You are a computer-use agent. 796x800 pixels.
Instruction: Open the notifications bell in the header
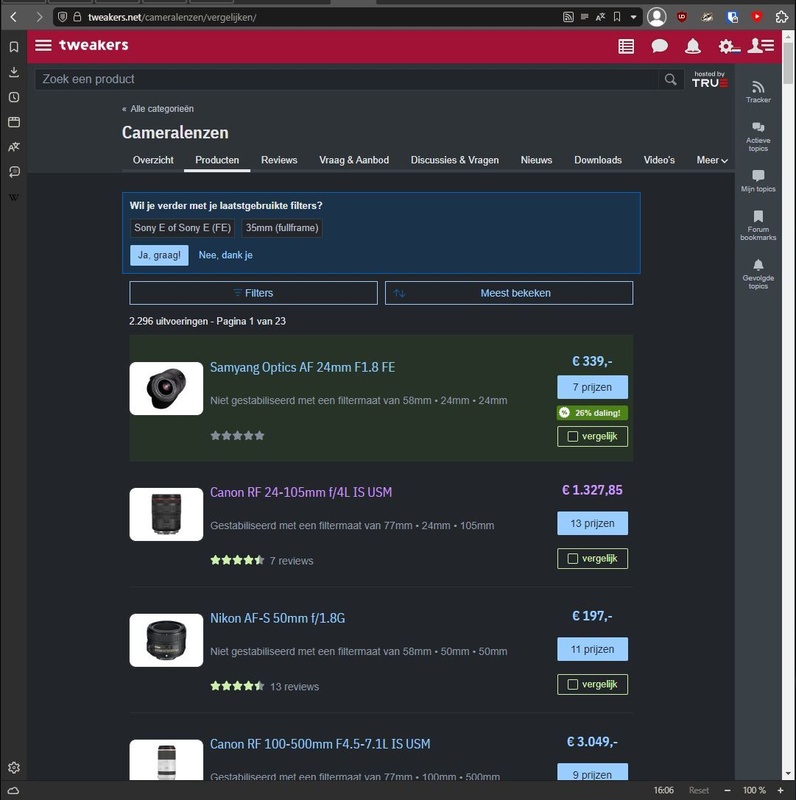[x=692, y=46]
